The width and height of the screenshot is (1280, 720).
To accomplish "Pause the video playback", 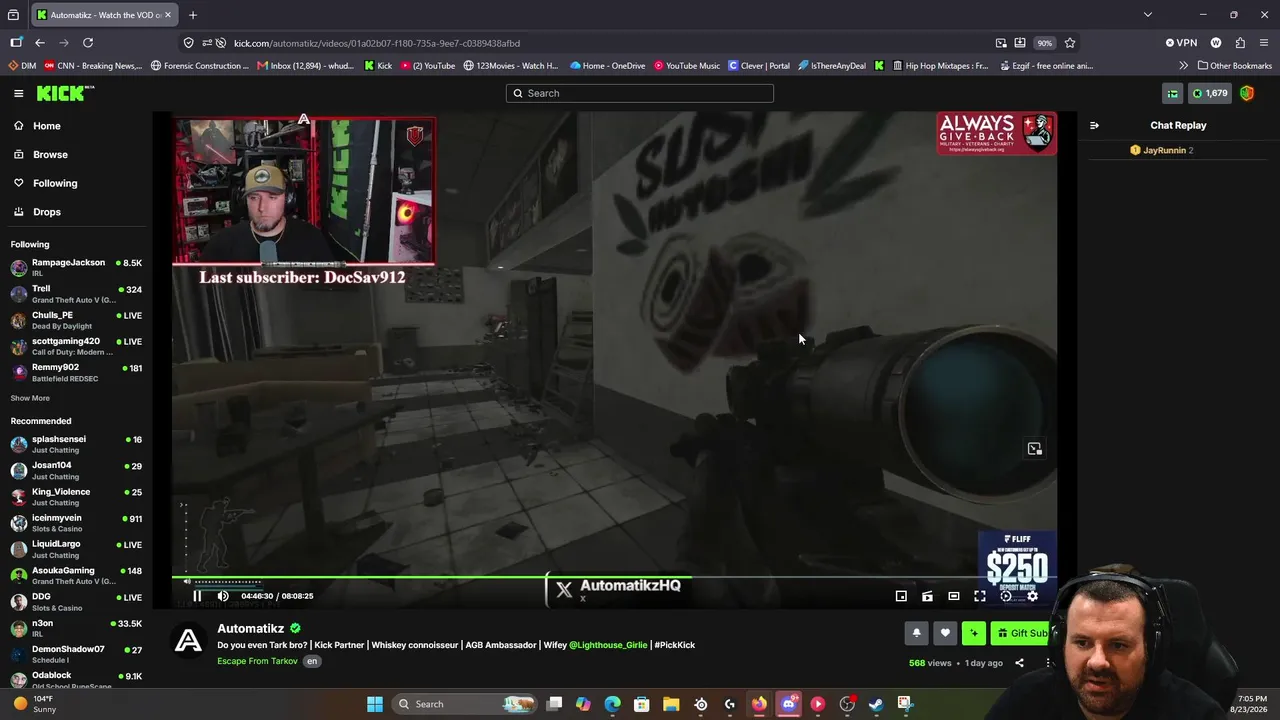I will click(x=197, y=596).
